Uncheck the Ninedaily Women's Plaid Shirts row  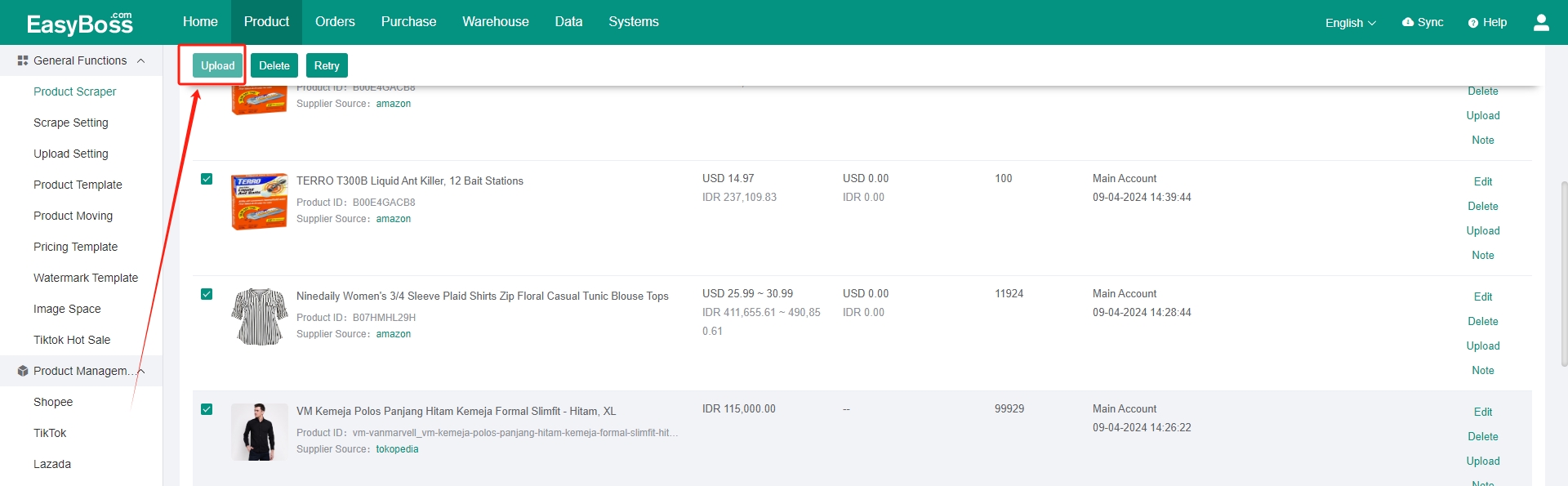coord(207,294)
